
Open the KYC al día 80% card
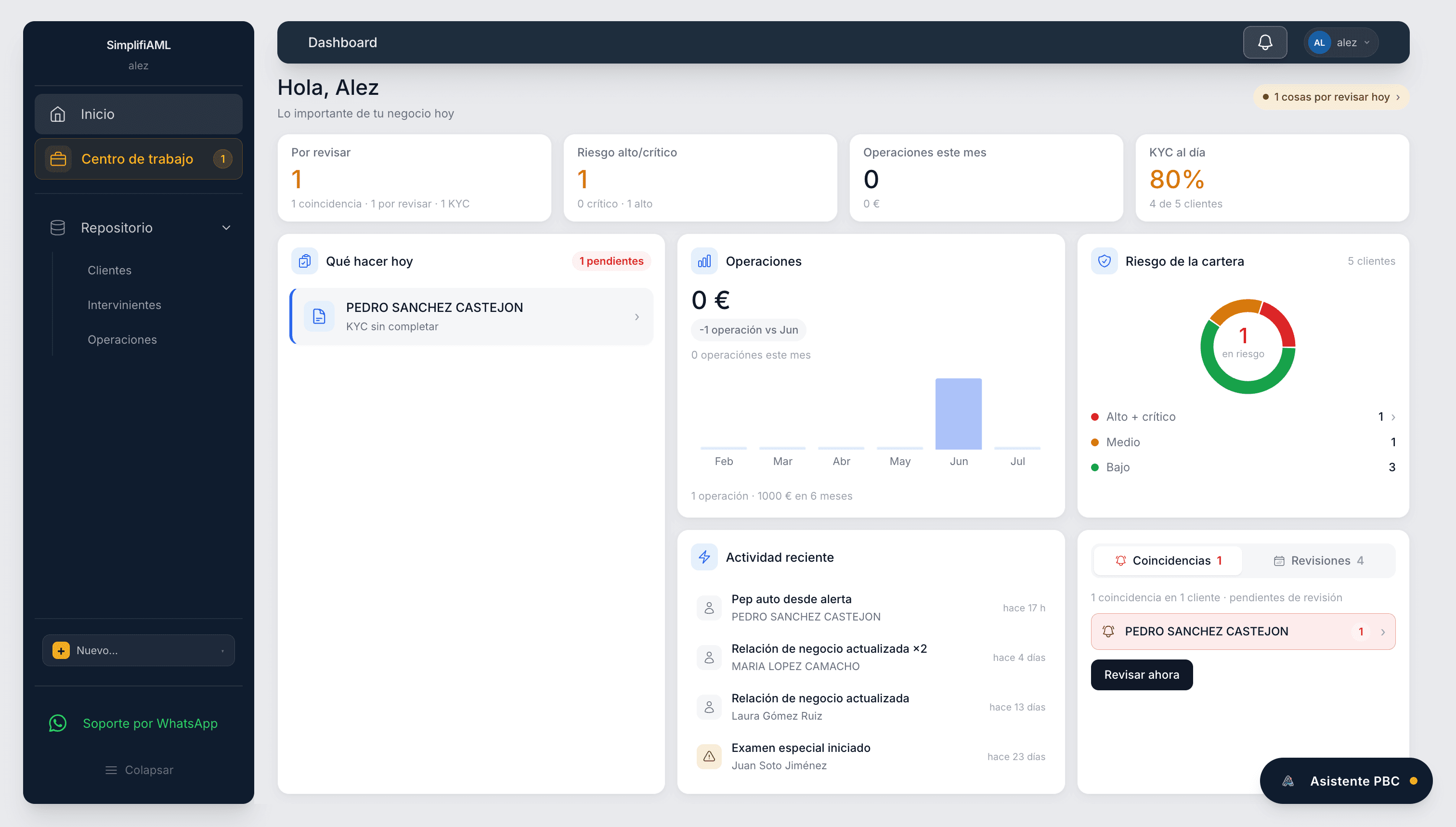click(x=1272, y=178)
